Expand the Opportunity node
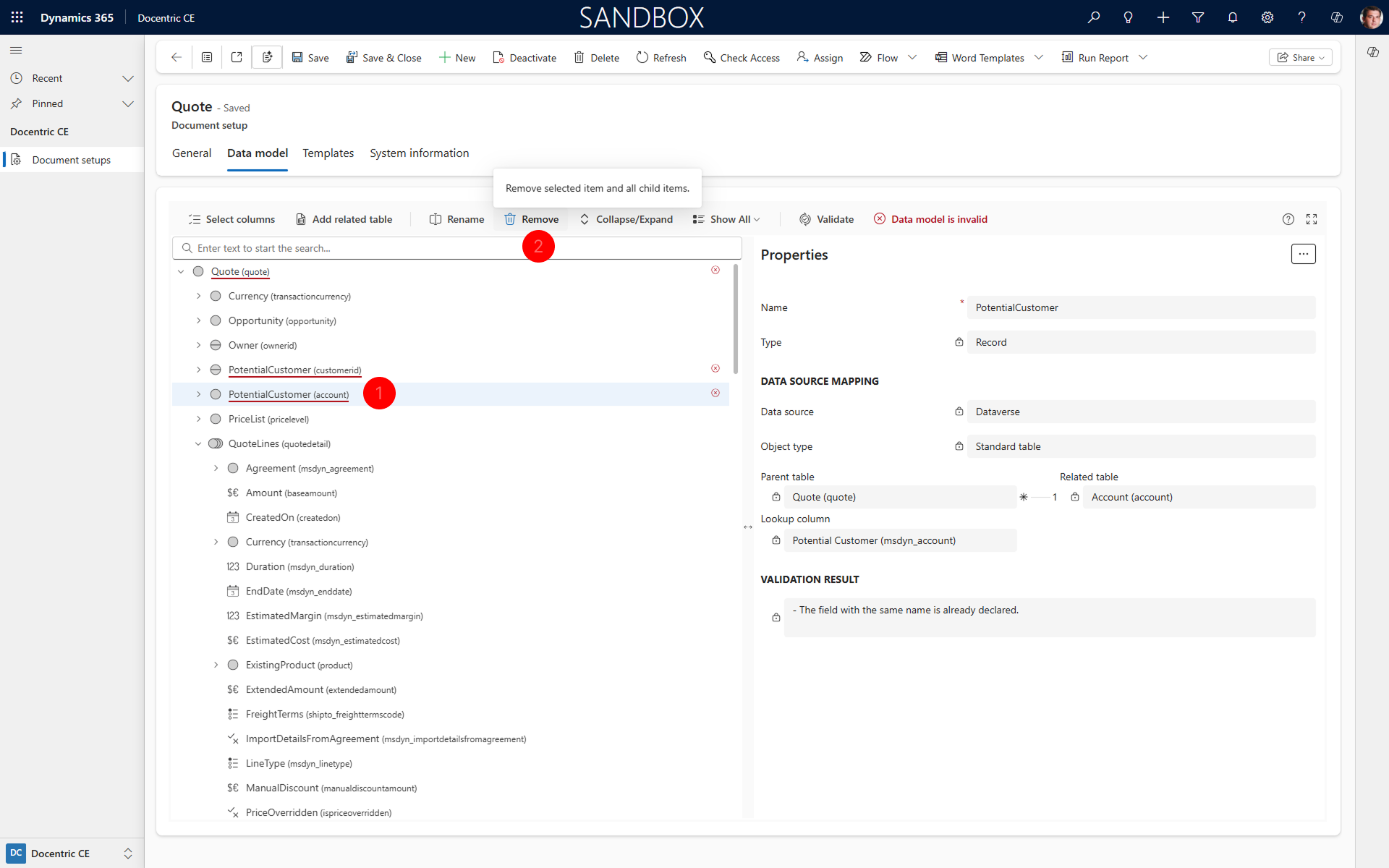 pos(198,320)
